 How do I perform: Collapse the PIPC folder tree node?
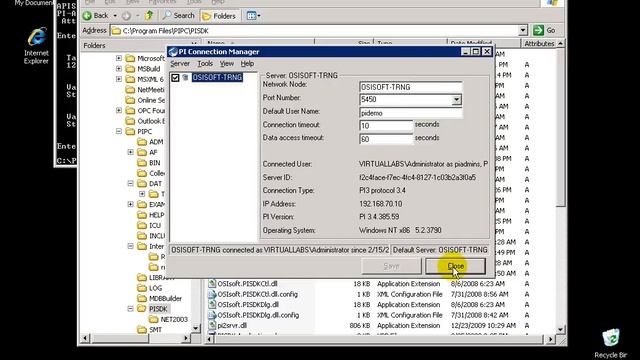[x=119, y=131]
